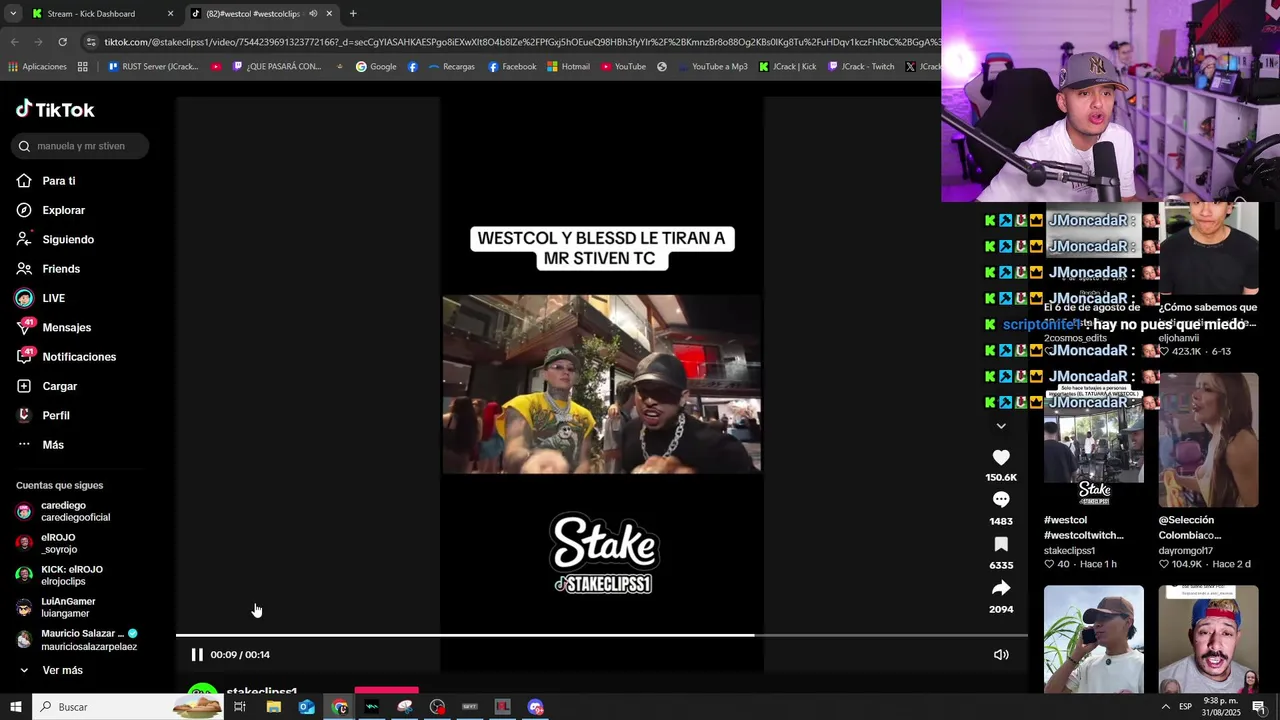Viewport: 1280px width, 720px height.
Task: Open the tab search dropdown arrow
Action: 12,14
